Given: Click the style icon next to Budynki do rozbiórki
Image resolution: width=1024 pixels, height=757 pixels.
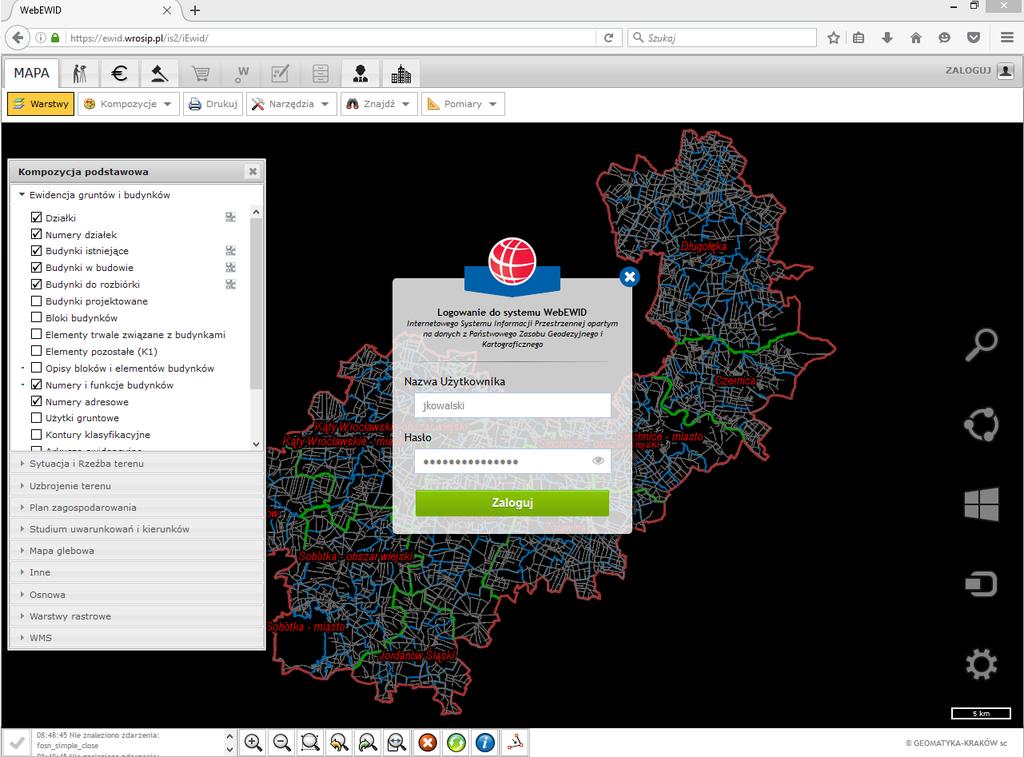Looking at the screenshot, I should point(231,285).
